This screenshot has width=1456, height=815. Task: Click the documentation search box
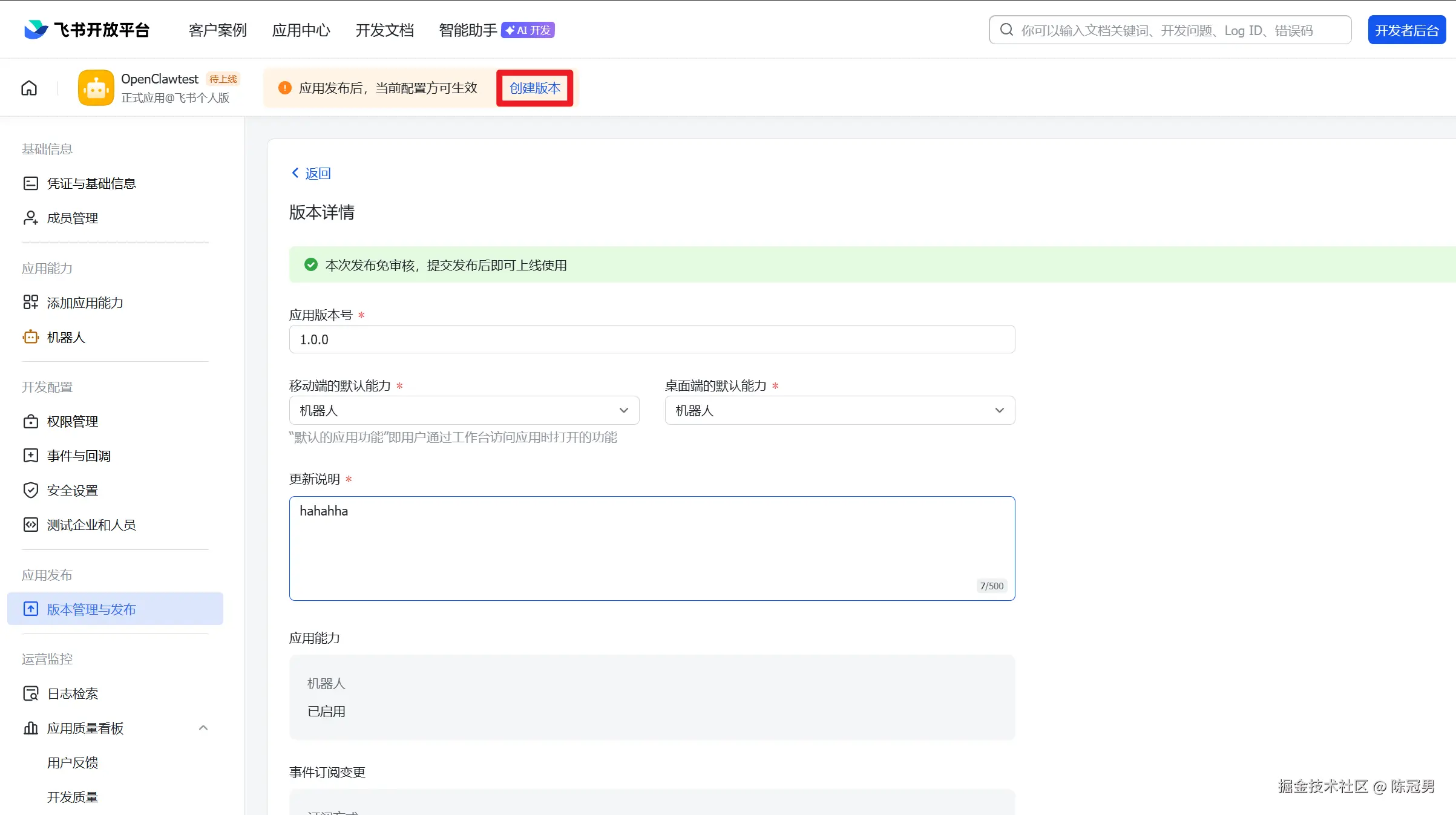[1170, 30]
